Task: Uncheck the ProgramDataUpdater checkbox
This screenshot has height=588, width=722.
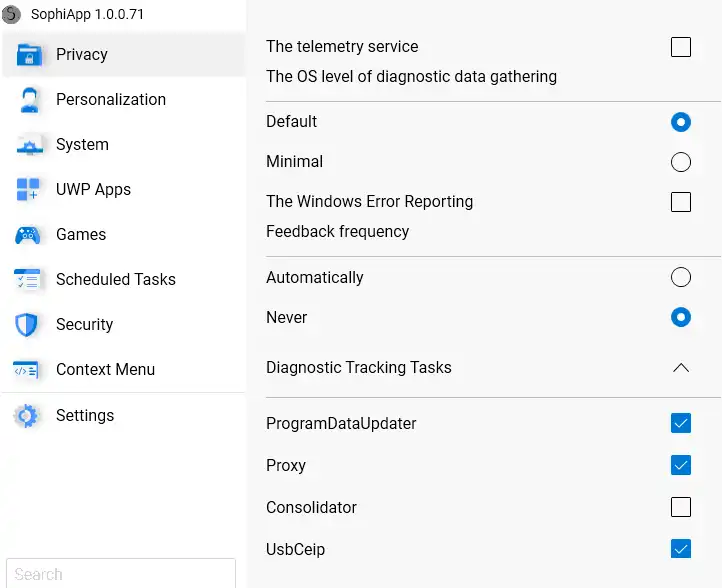Action: (681, 423)
